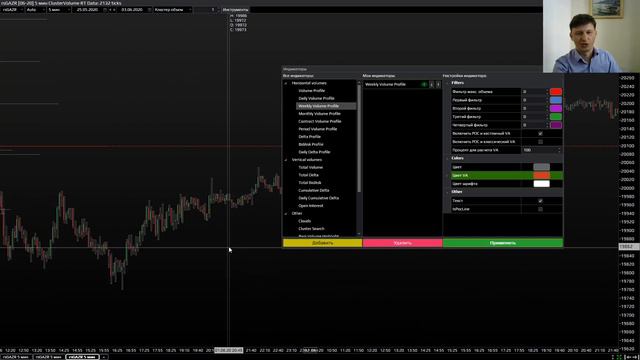Open the Инструменты menu in the toolbar

[x=235, y=9]
